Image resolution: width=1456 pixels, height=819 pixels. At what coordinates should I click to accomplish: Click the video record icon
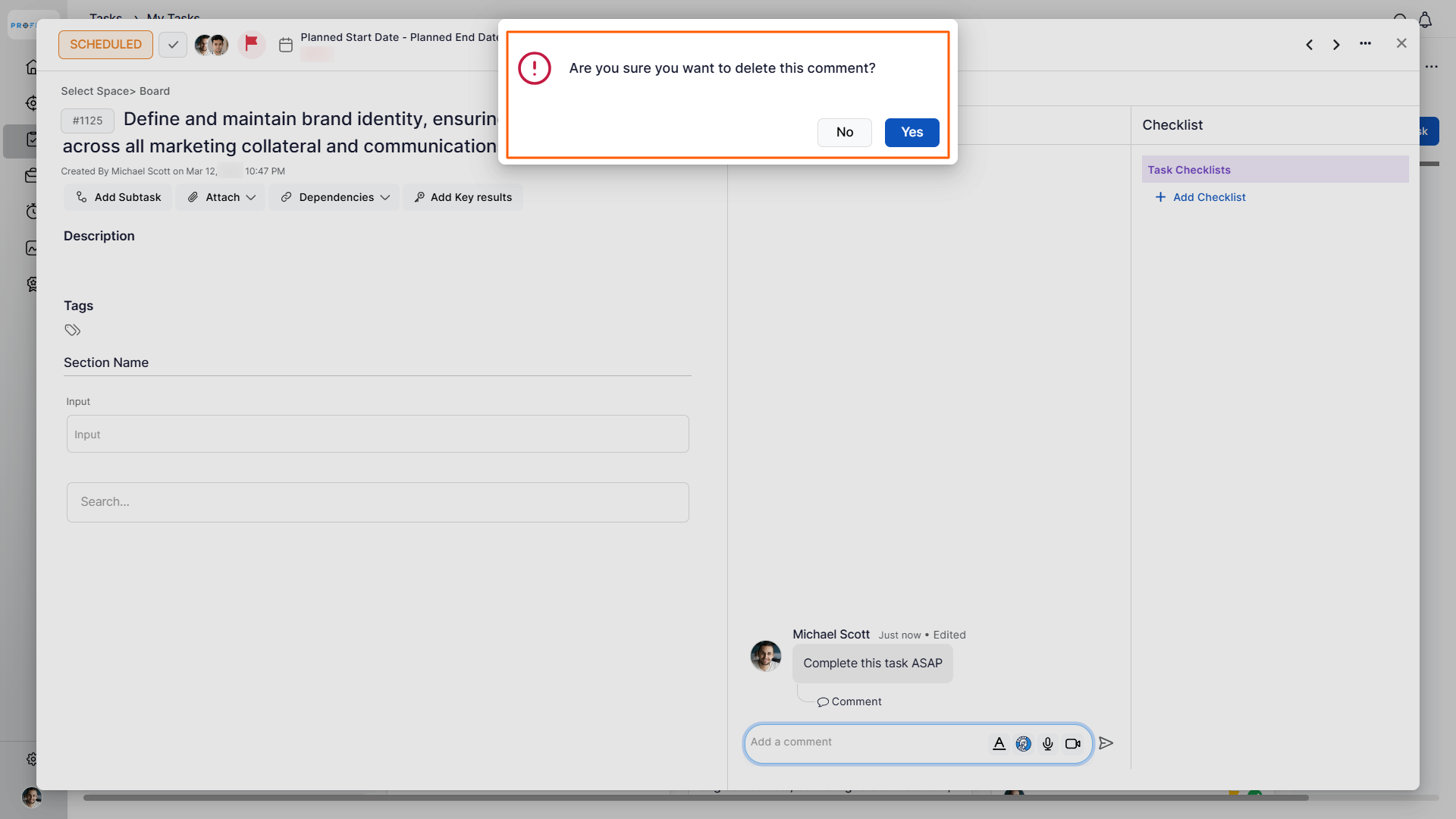[x=1072, y=744]
